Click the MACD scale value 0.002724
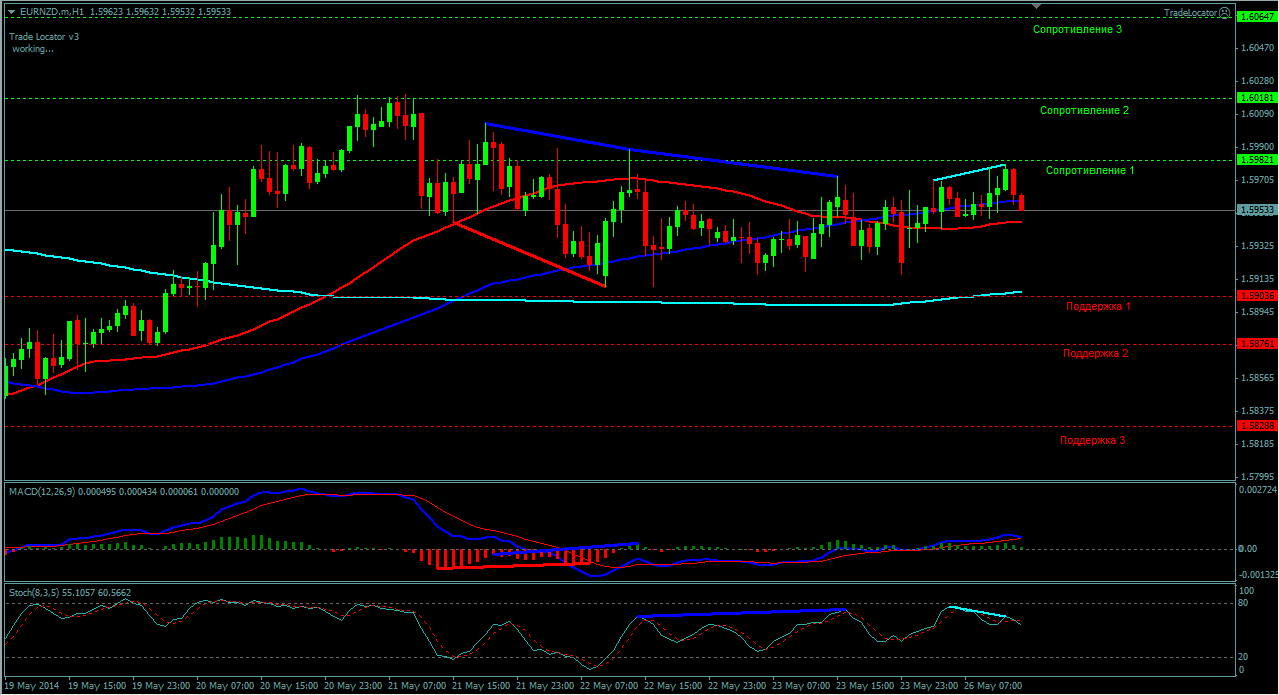1279x695 pixels. [x=1257, y=490]
